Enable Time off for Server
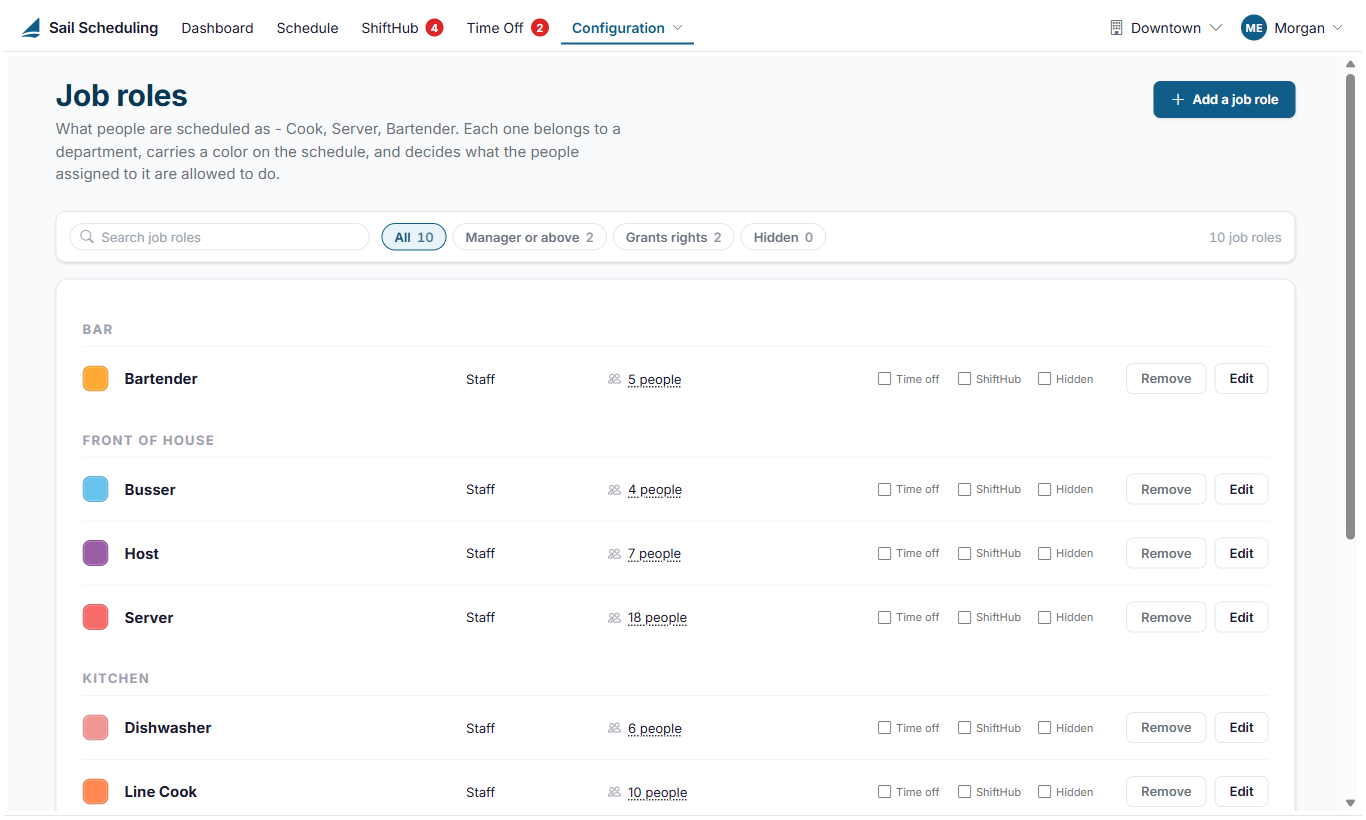The width and height of the screenshot is (1366, 820). pos(884,618)
